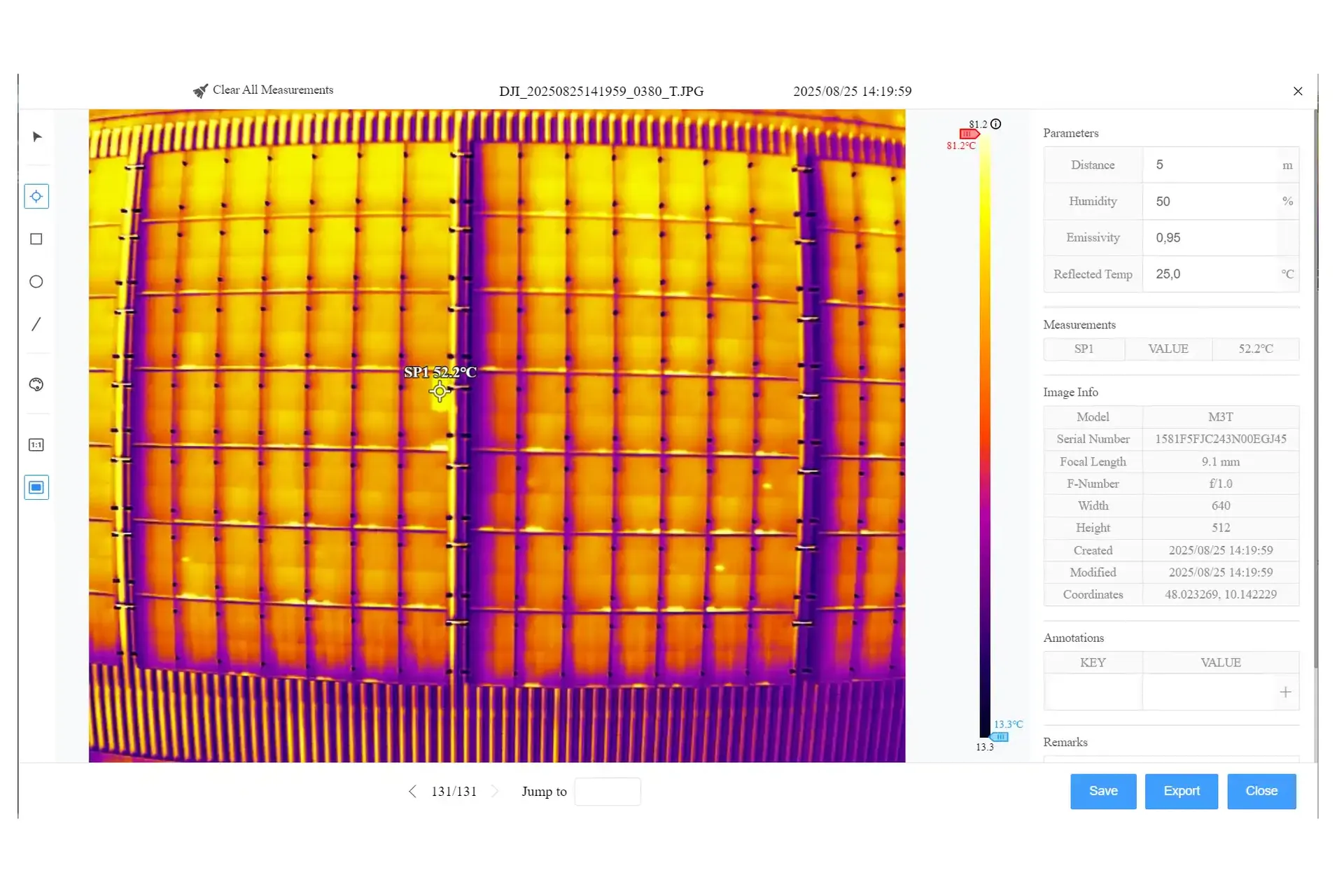The width and height of the screenshot is (1344, 896).
Task: Select the rectangle measurement tool
Action: coord(36,239)
